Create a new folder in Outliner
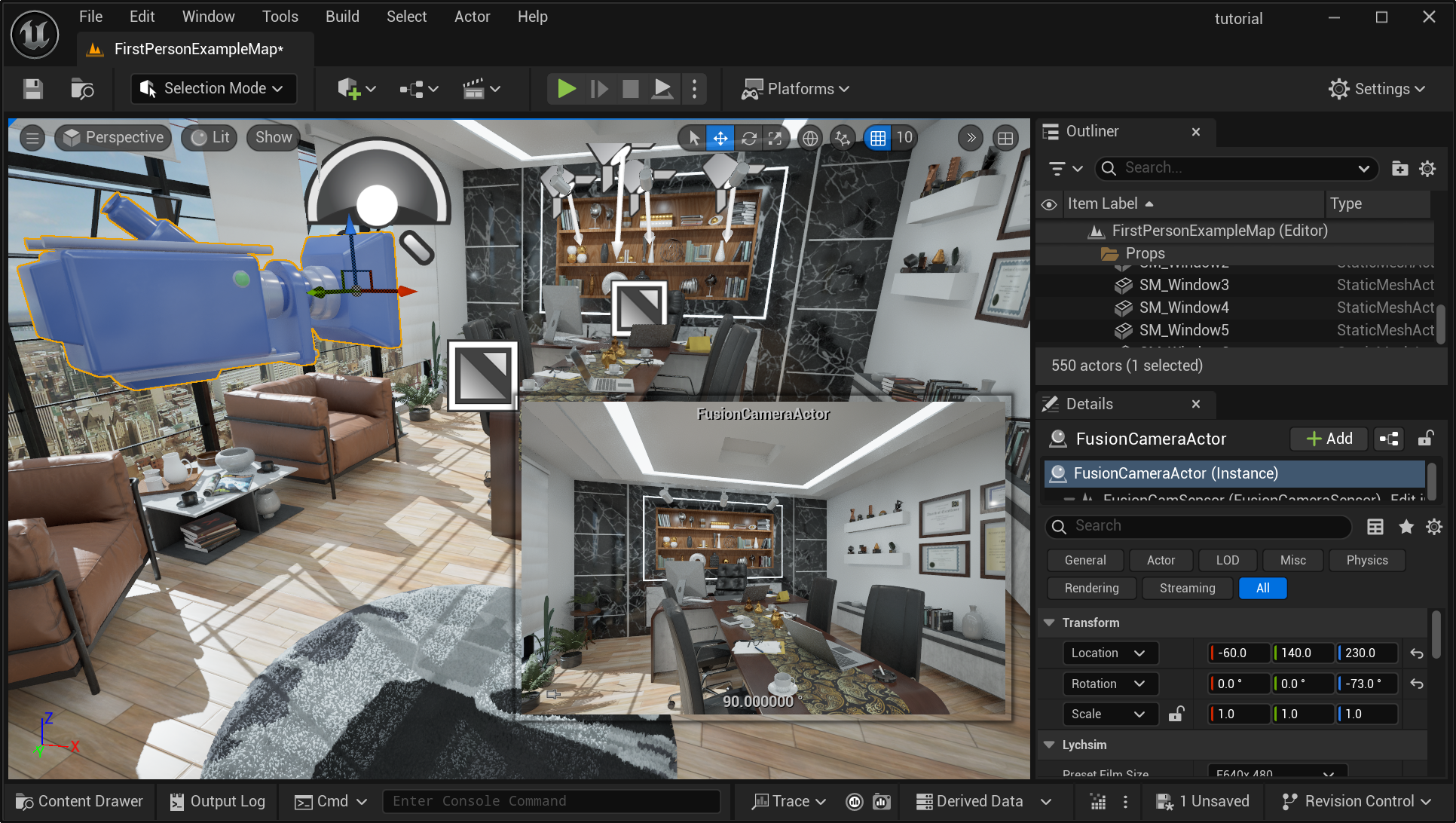The width and height of the screenshot is (1456, 823). coord(1399,169)
